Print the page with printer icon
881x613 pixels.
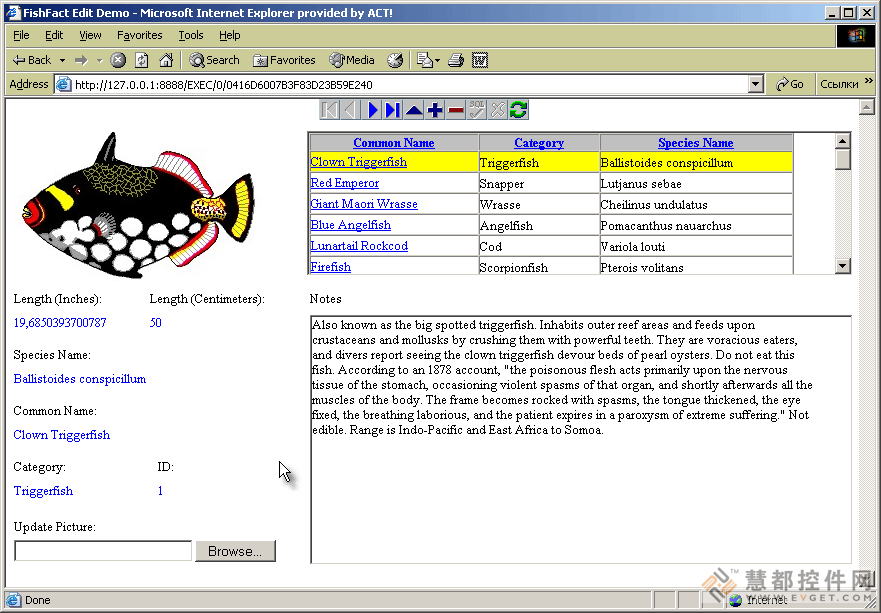pos(456,60)
